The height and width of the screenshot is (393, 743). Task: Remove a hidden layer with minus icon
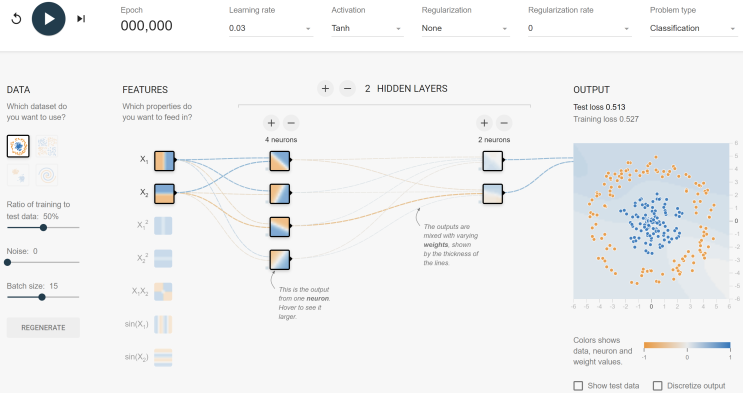coord(347,89)
